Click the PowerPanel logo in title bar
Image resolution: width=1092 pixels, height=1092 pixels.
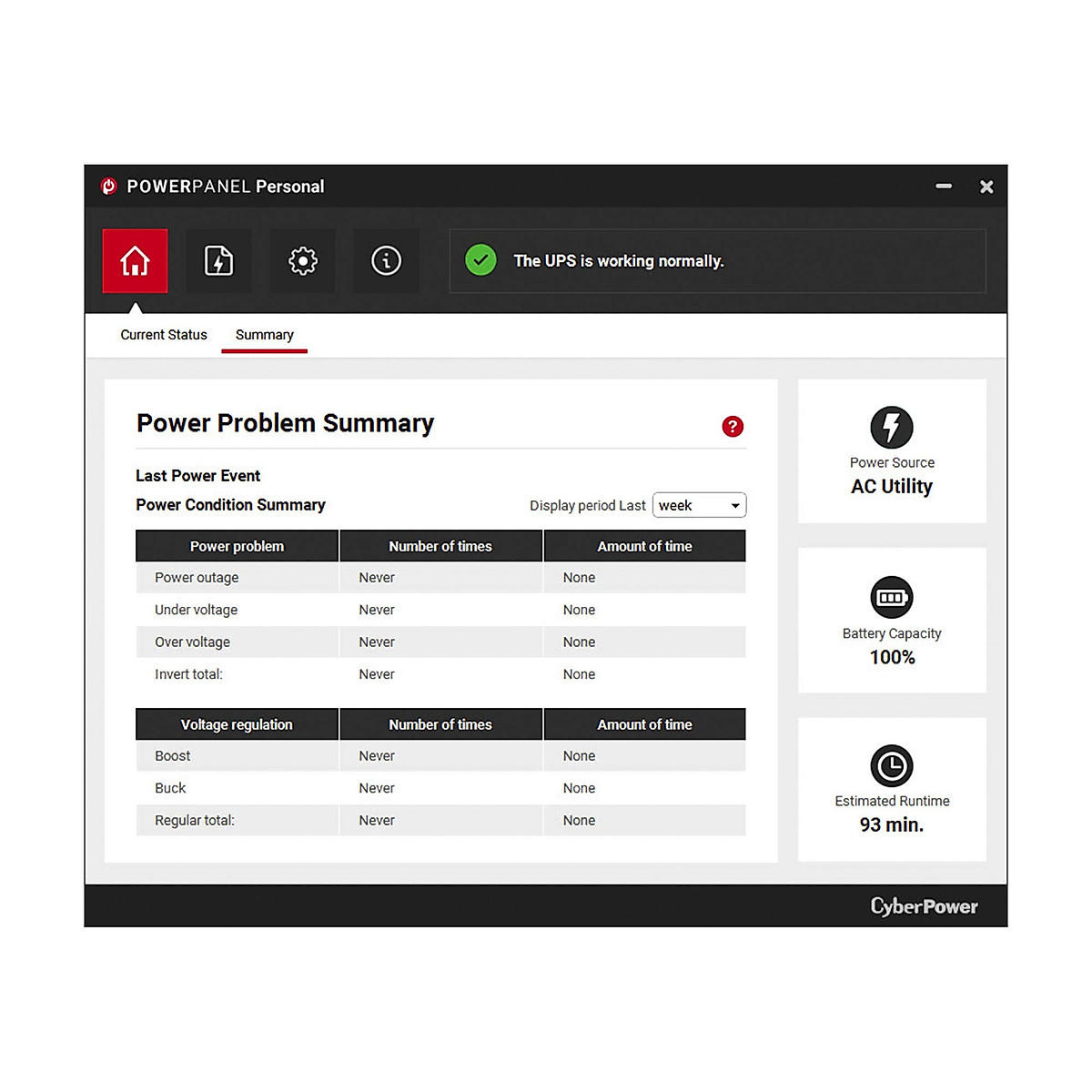(x=109, y=187)
